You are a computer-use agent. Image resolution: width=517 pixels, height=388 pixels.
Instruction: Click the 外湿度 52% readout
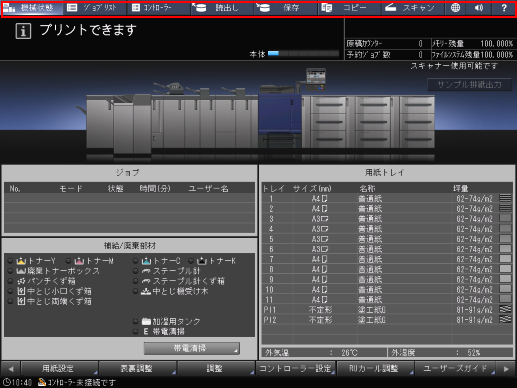(x=450, y=353)
